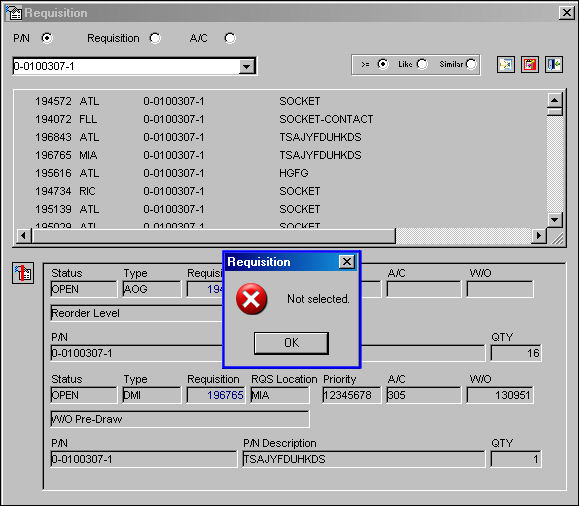Click the results list scroll left arrow
The height and width of the screenshot is (506, 579).
point(23,235)
